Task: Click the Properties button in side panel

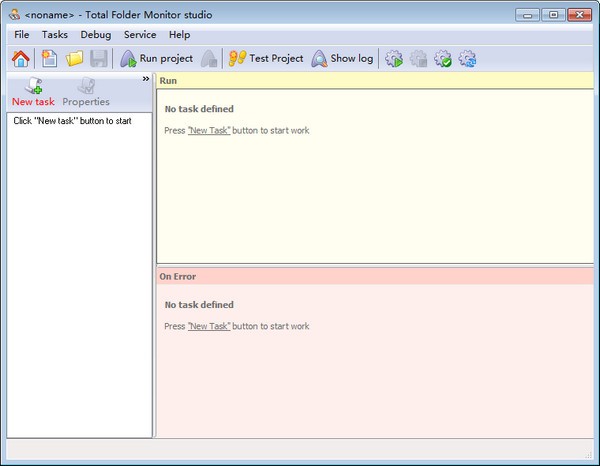Action: [x=86, y=92]
